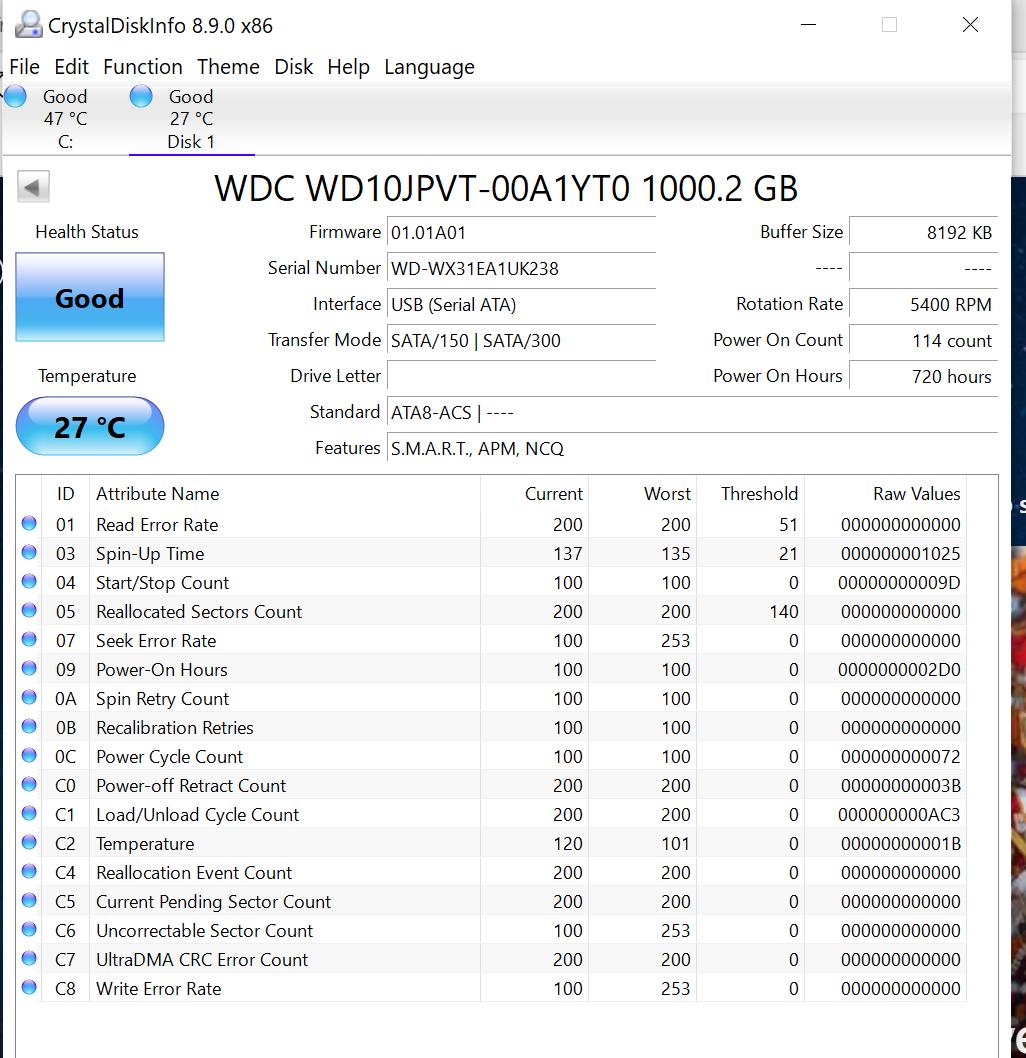Image resolution: width=1026 pixels, height=1058 pixels.
Task: Select the Write Error Rate attribute name
Action: [159, 989]
